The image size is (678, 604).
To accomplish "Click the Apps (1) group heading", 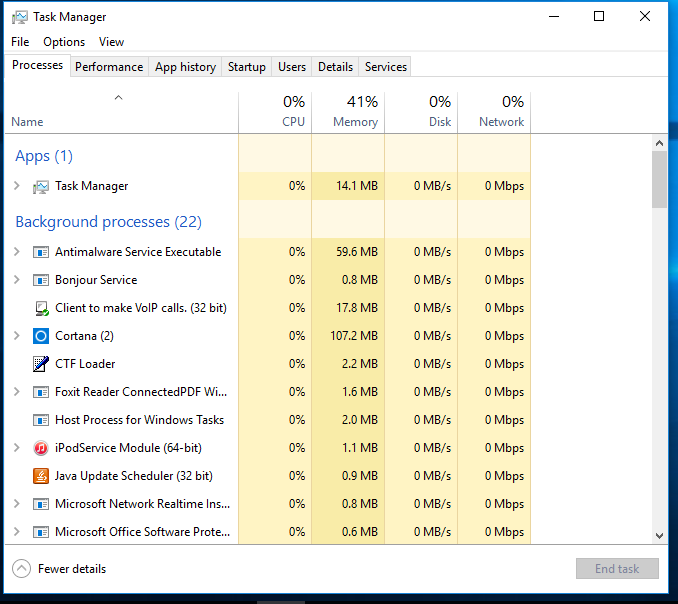I will coord(44,156).
